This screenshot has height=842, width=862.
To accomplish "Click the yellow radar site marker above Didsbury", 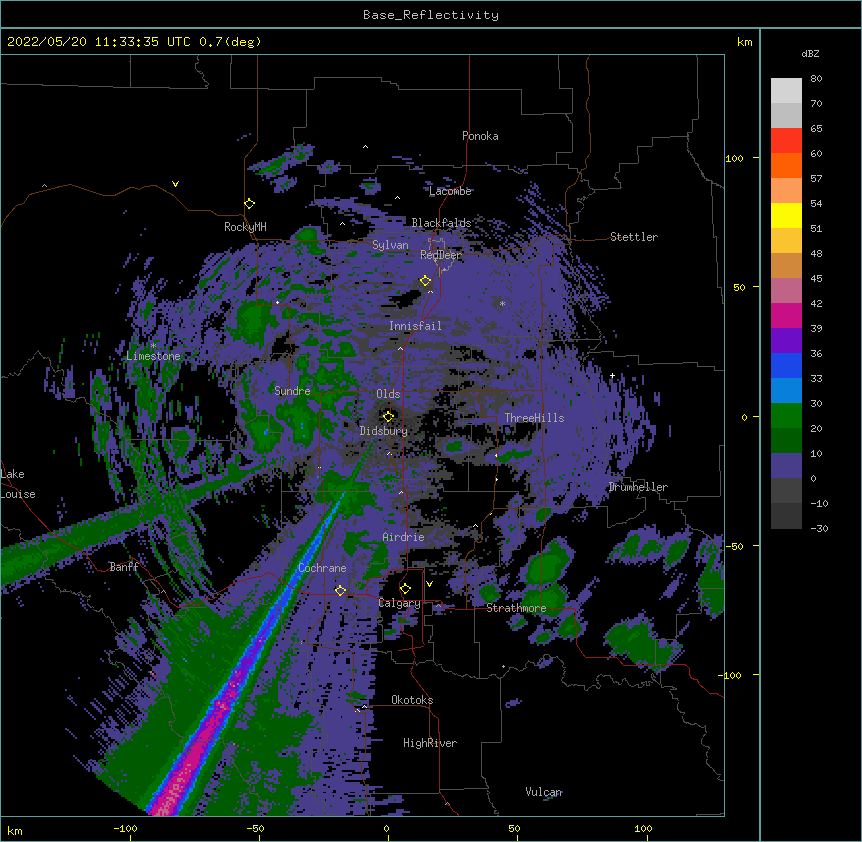I will 388,416.
